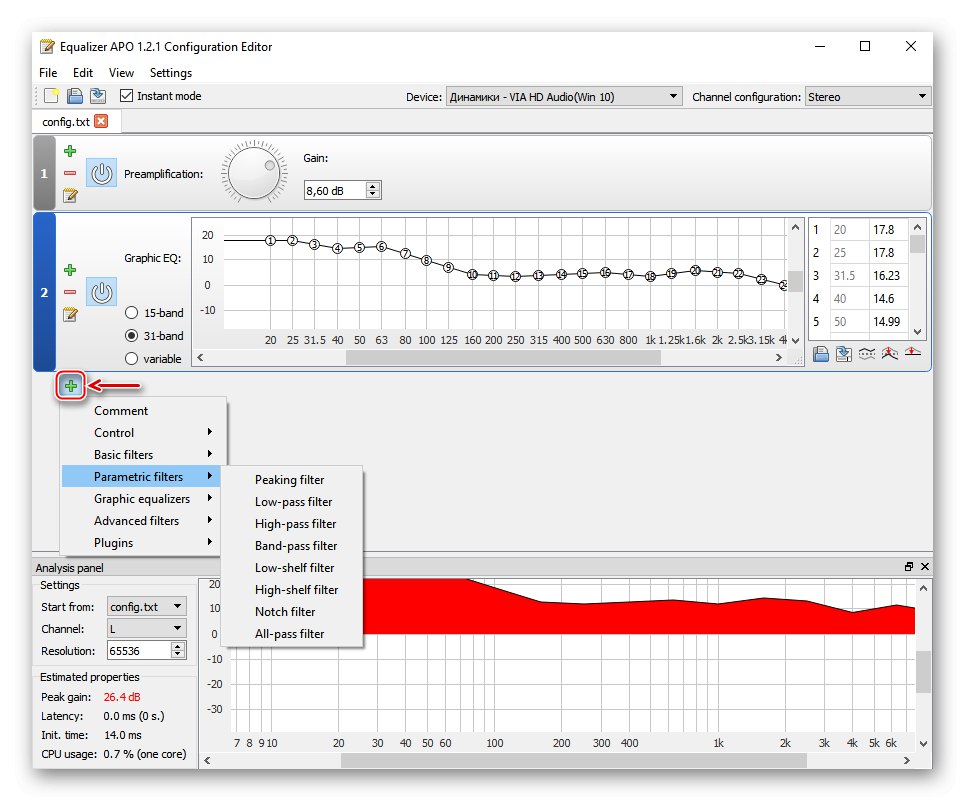Click the New file toolbar icon
This screenshot has height=801, width=965.
point(52,96)
